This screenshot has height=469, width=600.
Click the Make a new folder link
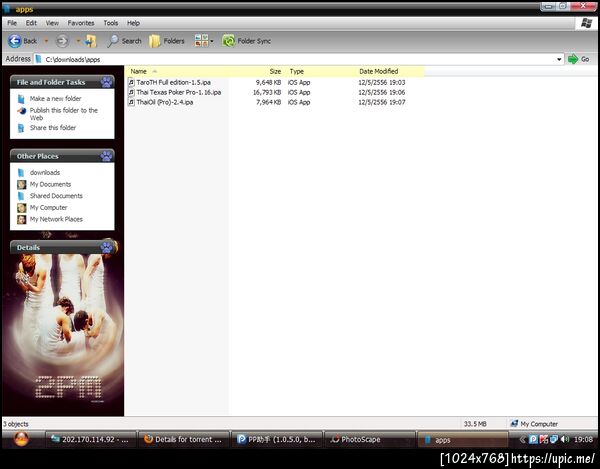coord(55,99)
